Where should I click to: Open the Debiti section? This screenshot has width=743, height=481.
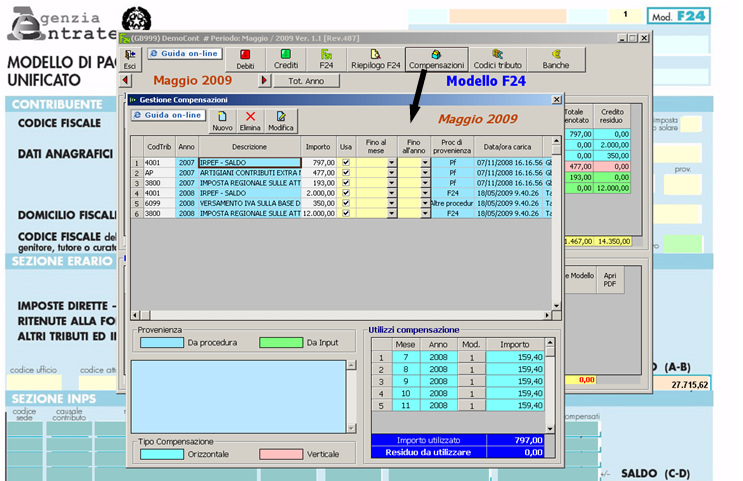tap(245, 58)
